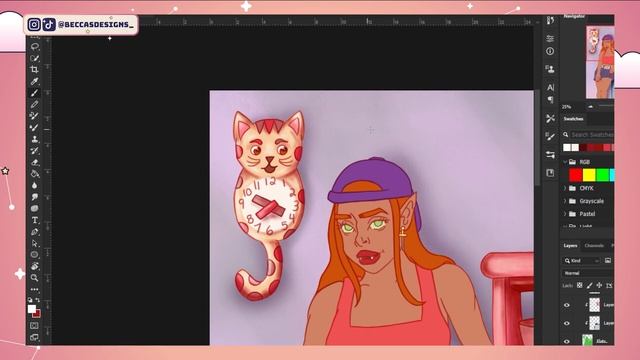Swap foreground and background colors
The width and height of the screenshot is (640, 360).
[38, 300]
